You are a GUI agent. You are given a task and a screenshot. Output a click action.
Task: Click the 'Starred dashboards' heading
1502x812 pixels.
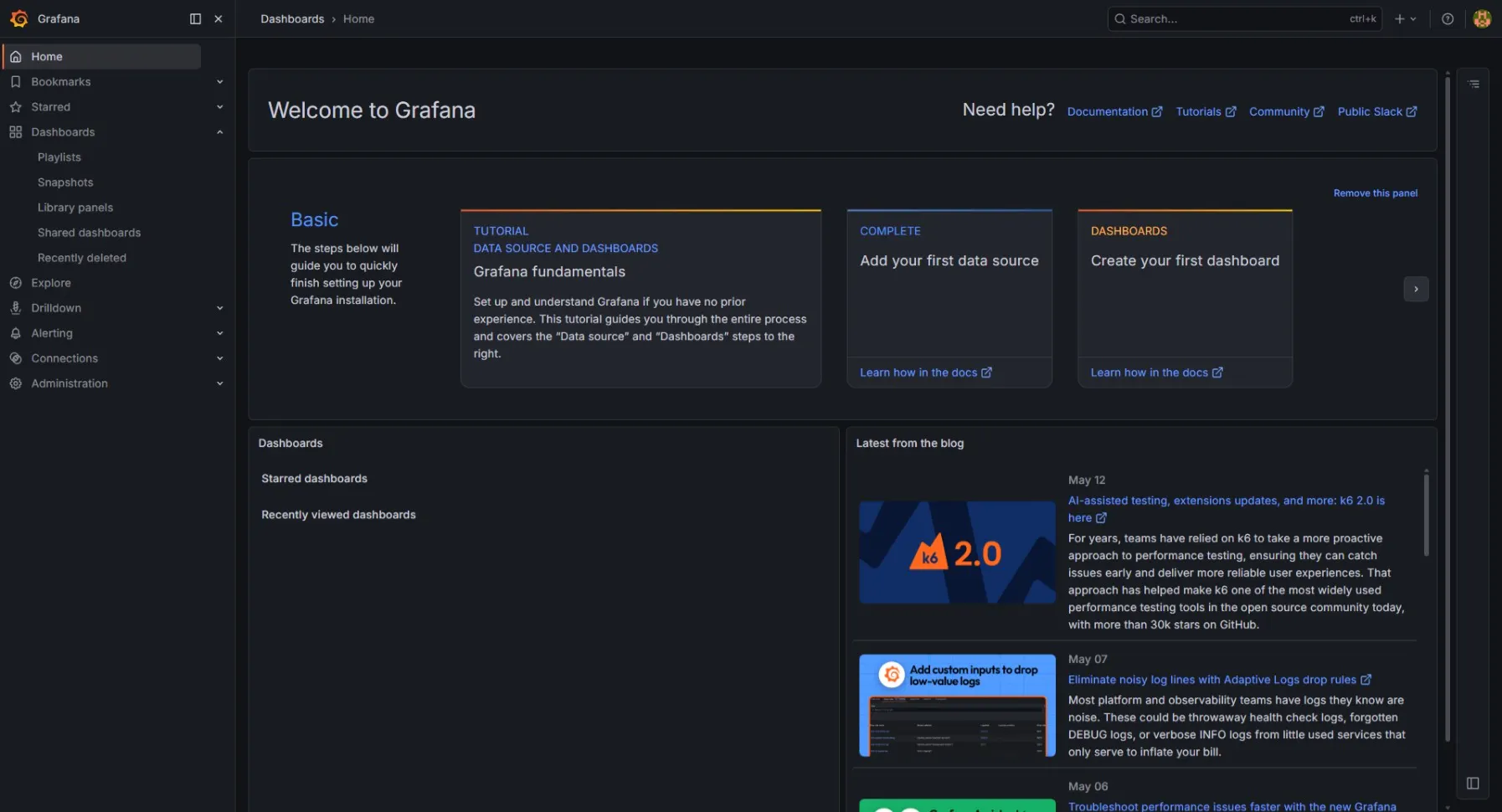pos(314,478)
